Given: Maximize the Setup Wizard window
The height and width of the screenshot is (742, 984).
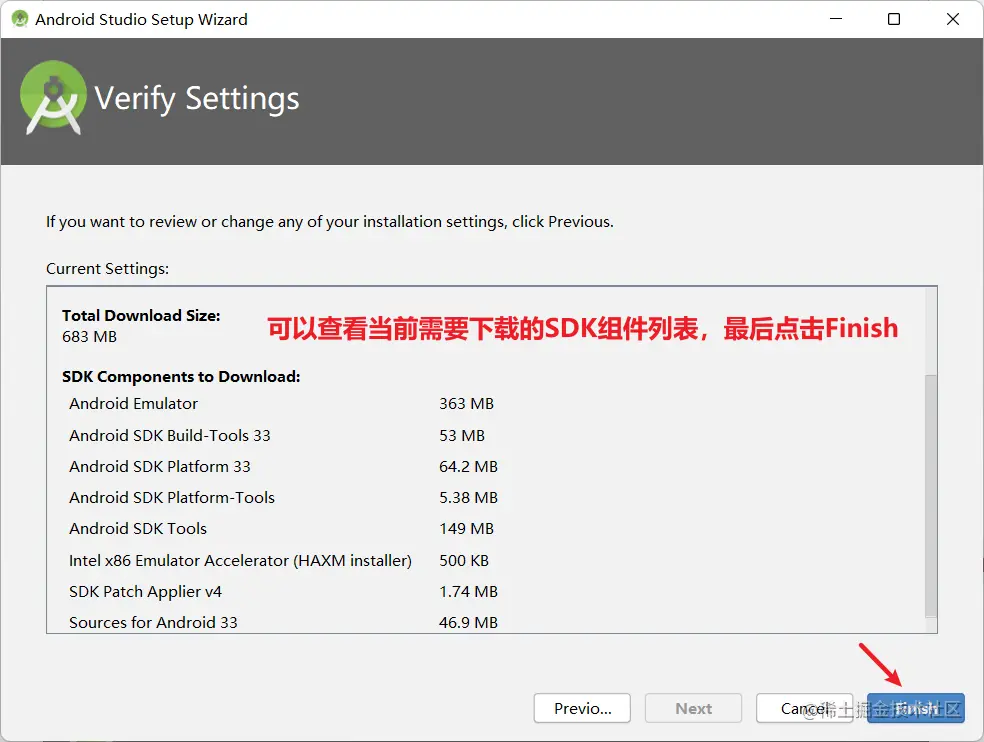Looking at the screenshot, I should (894, 19).
